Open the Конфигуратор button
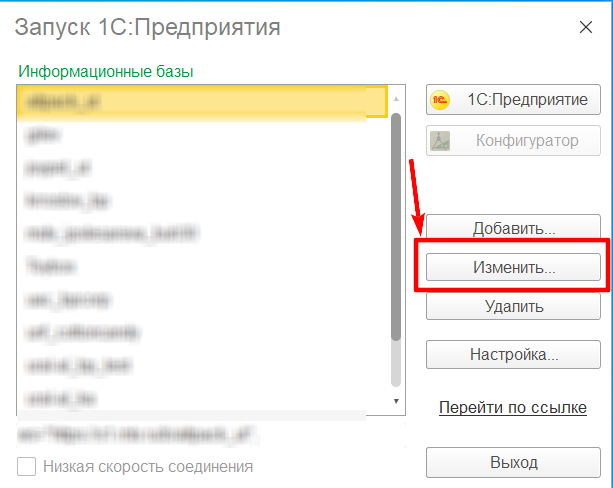 click(x=513, y=140)
